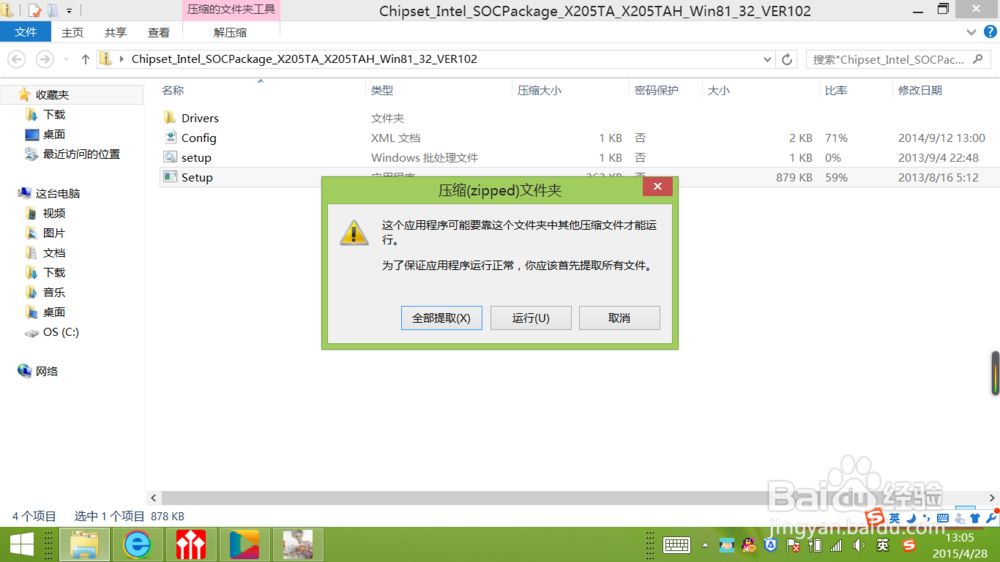Sort by the 类型 column header
The image size is (1000, 562).
382,91
